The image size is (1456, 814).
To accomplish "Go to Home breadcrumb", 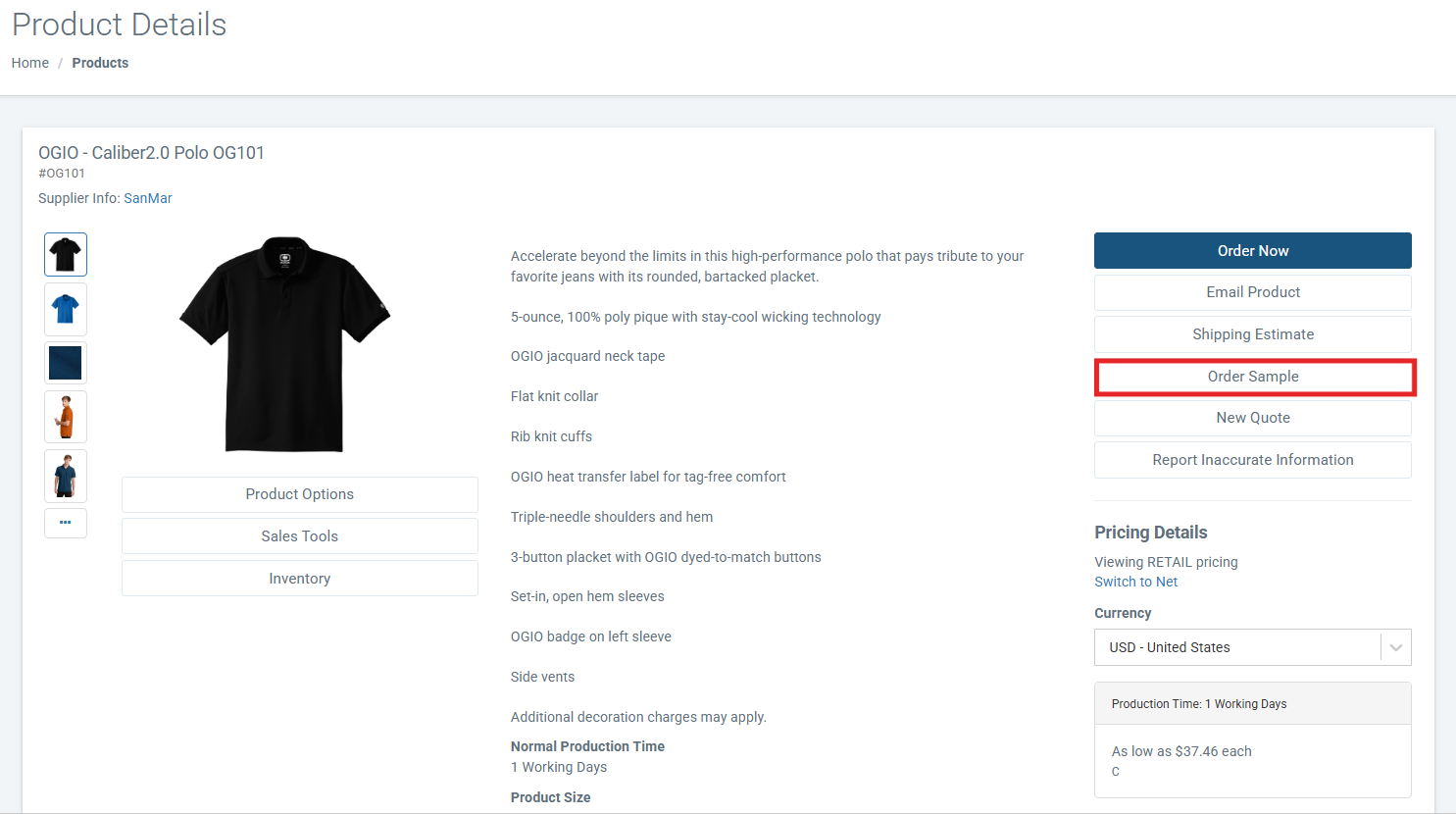I will point(30,63).
